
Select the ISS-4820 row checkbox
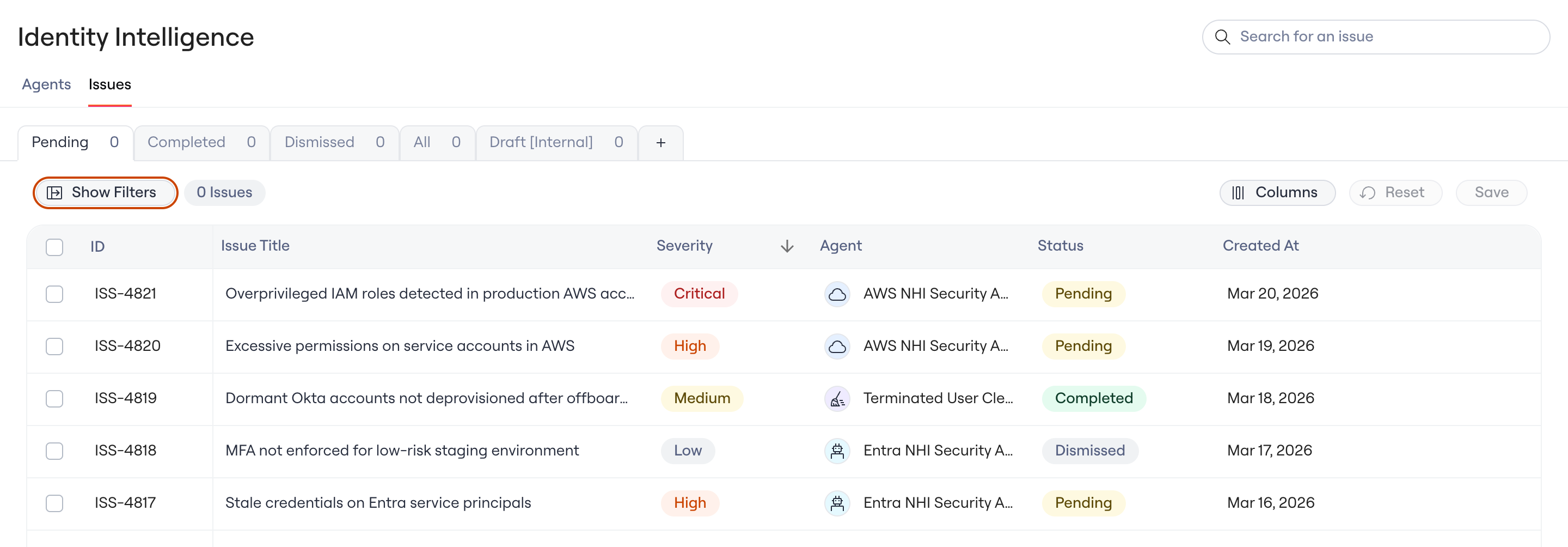(x=54, y=347)
